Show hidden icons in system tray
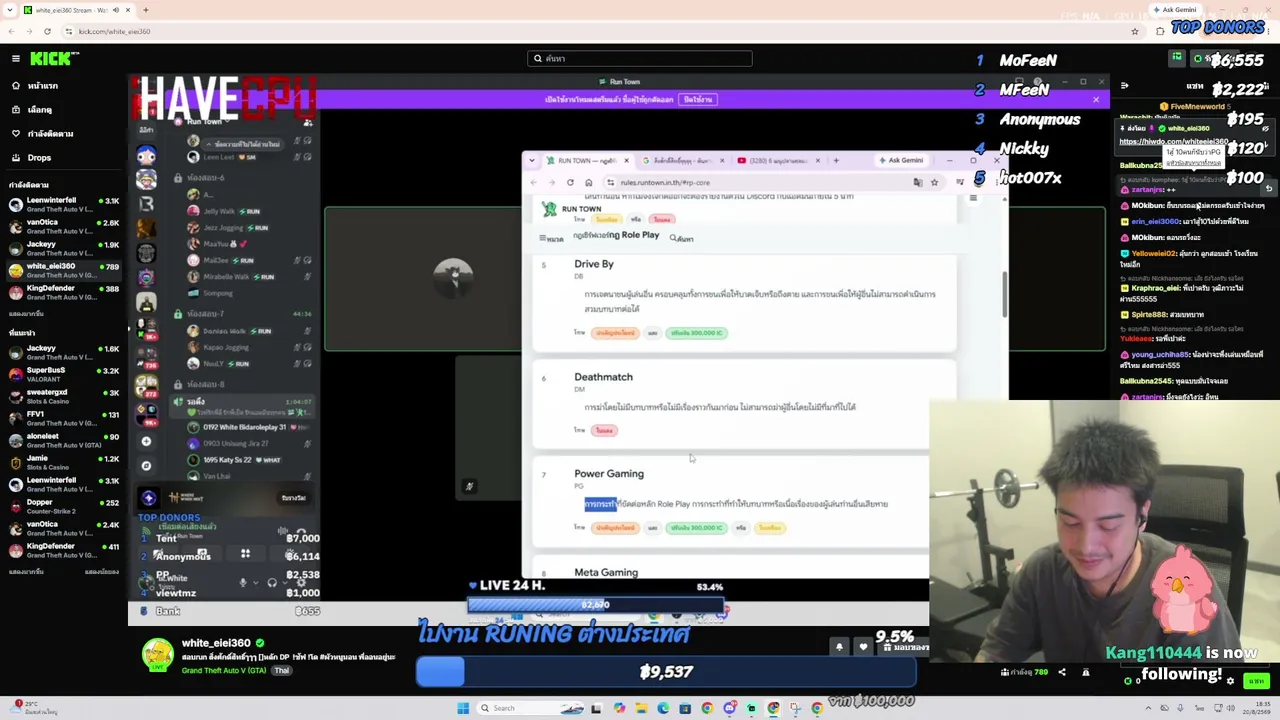The image size is (1280, 720). [x=1149, y=708]
